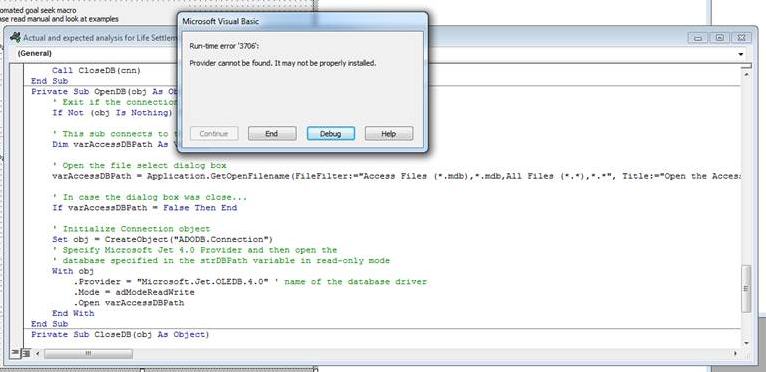Viewport: 766px width, 372px height.
Task: Click the disabled Continue button
Action: coord(214,133)
